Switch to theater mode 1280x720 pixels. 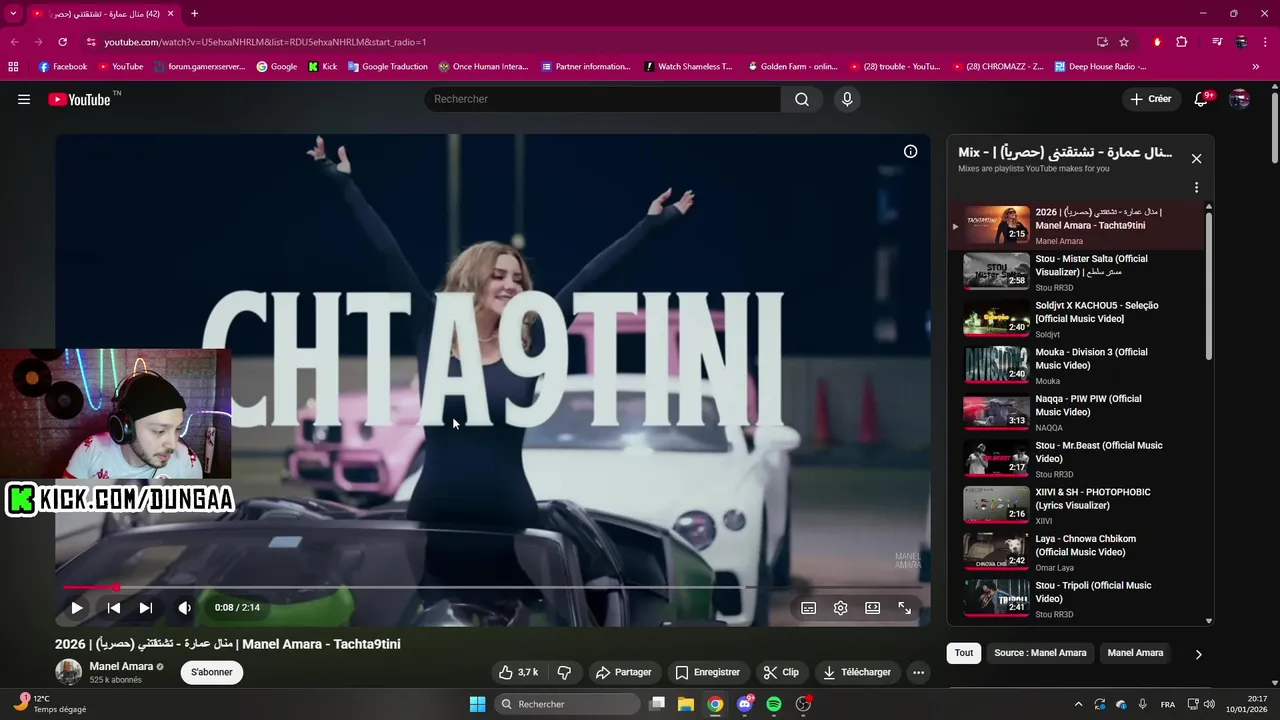[x=873, y=608]
